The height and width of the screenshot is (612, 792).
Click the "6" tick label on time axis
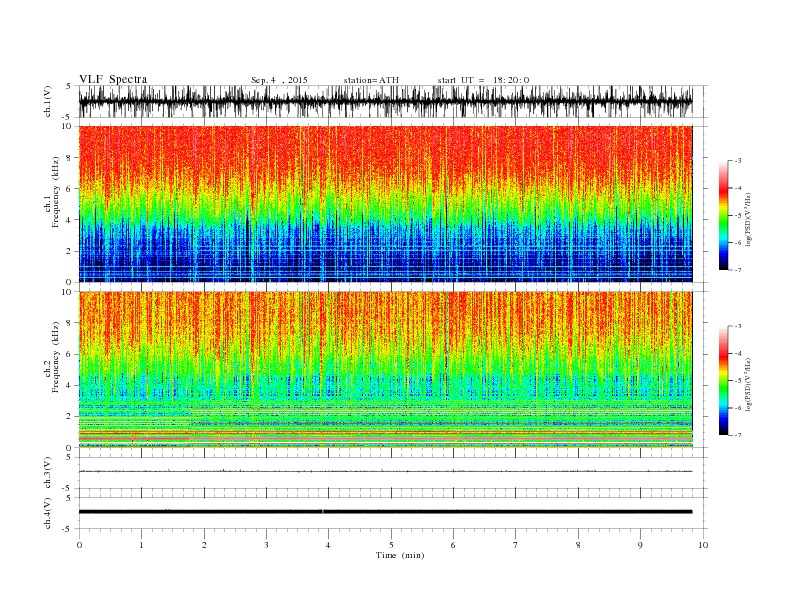(x=453, y=545)
